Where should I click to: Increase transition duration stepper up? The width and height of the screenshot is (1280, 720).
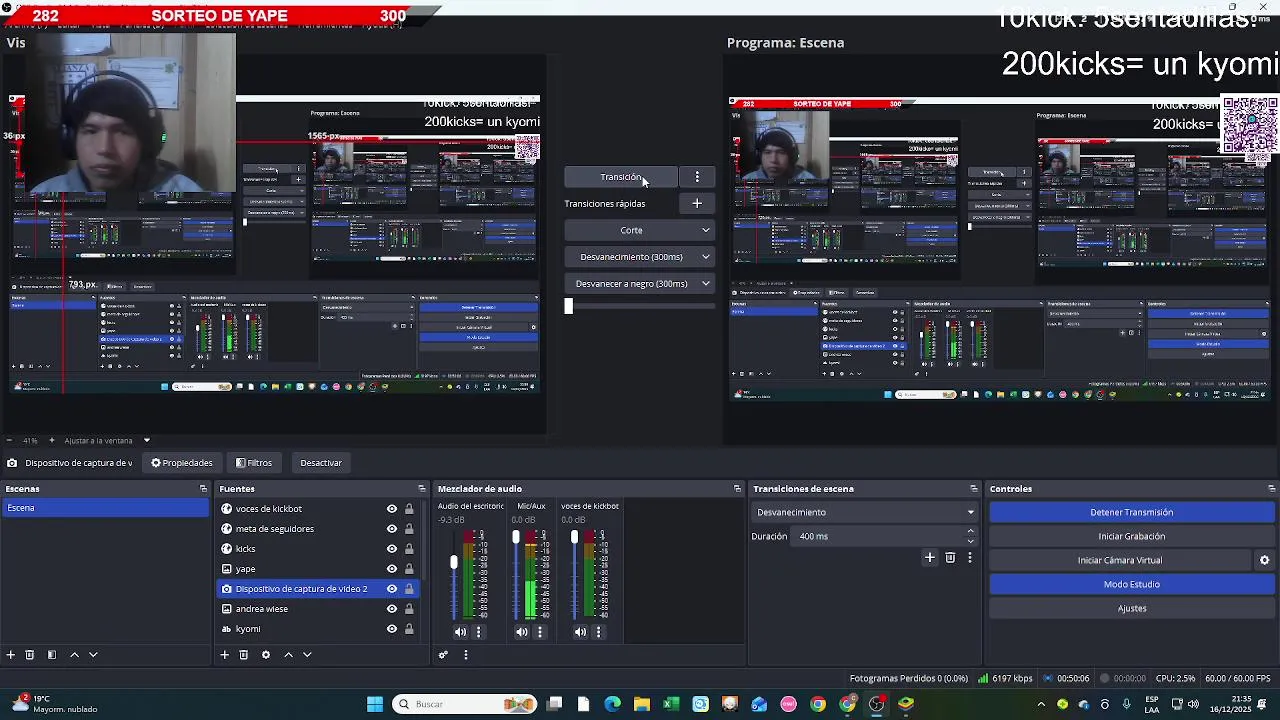(970, 532)
